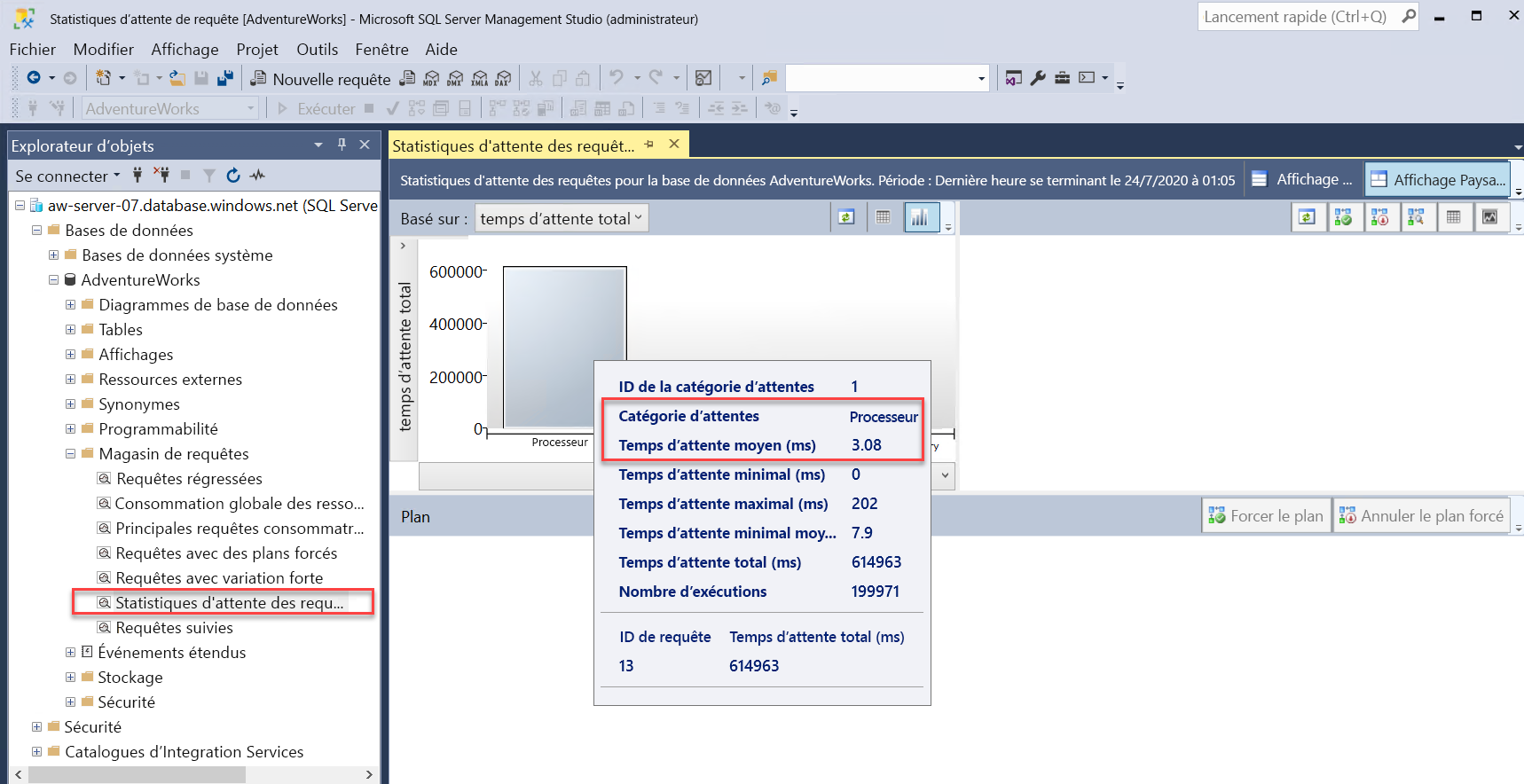Click Object Explorer connect plug icon
Viewport: 1524px width, 784px height.
pos(137,175)
